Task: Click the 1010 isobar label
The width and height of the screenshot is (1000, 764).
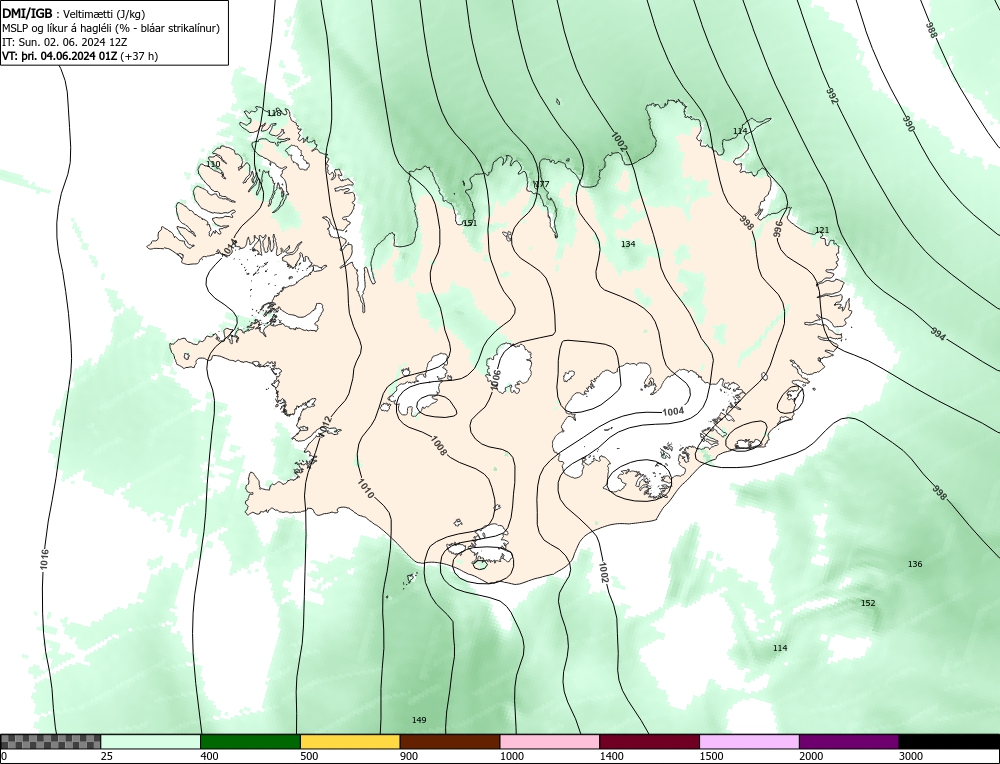Action: tap(365, 489)
